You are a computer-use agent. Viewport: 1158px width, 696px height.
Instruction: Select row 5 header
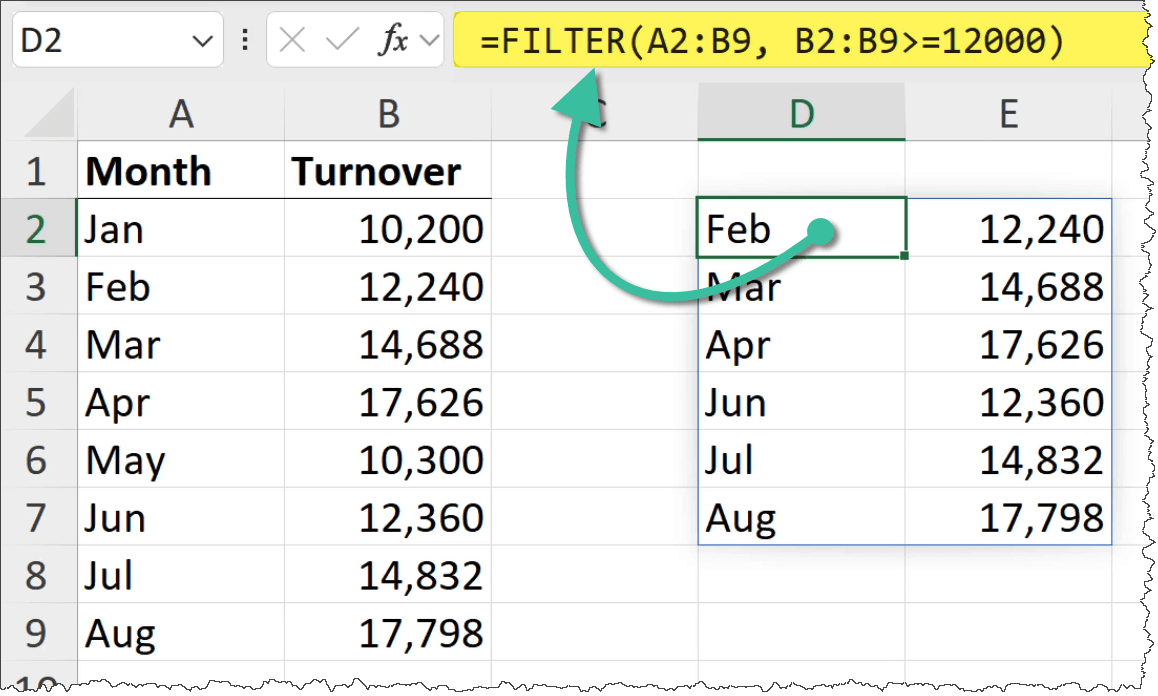click(x=37, y=403)
